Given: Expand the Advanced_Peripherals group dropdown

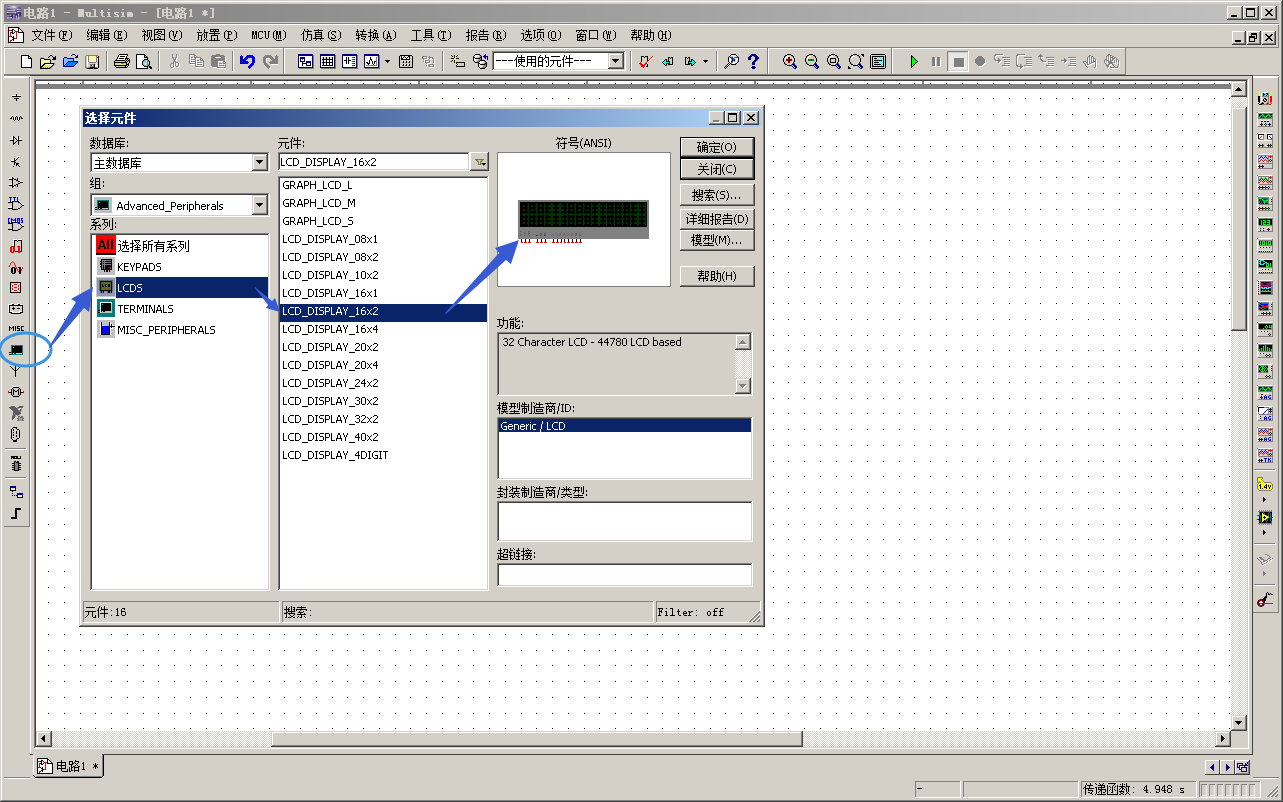Looking at the screenshot, I should click(260, 205).
